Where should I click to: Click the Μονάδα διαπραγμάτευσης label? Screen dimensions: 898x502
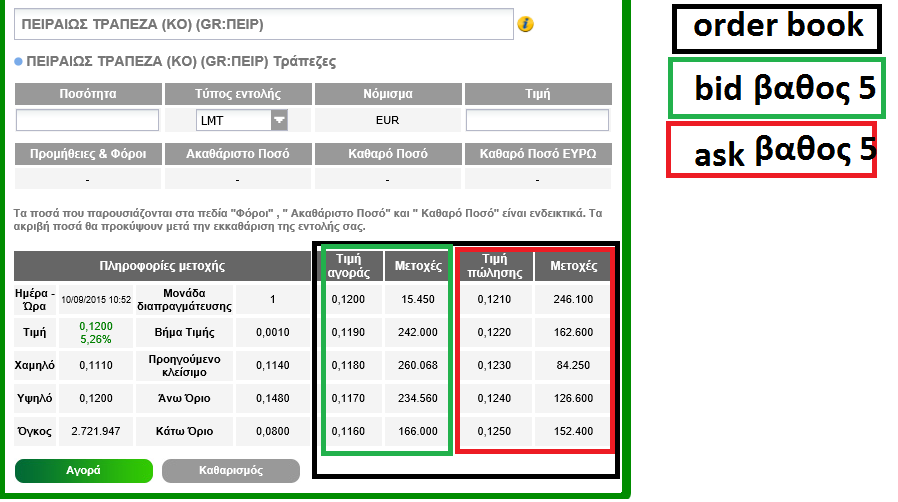(184, 299)
